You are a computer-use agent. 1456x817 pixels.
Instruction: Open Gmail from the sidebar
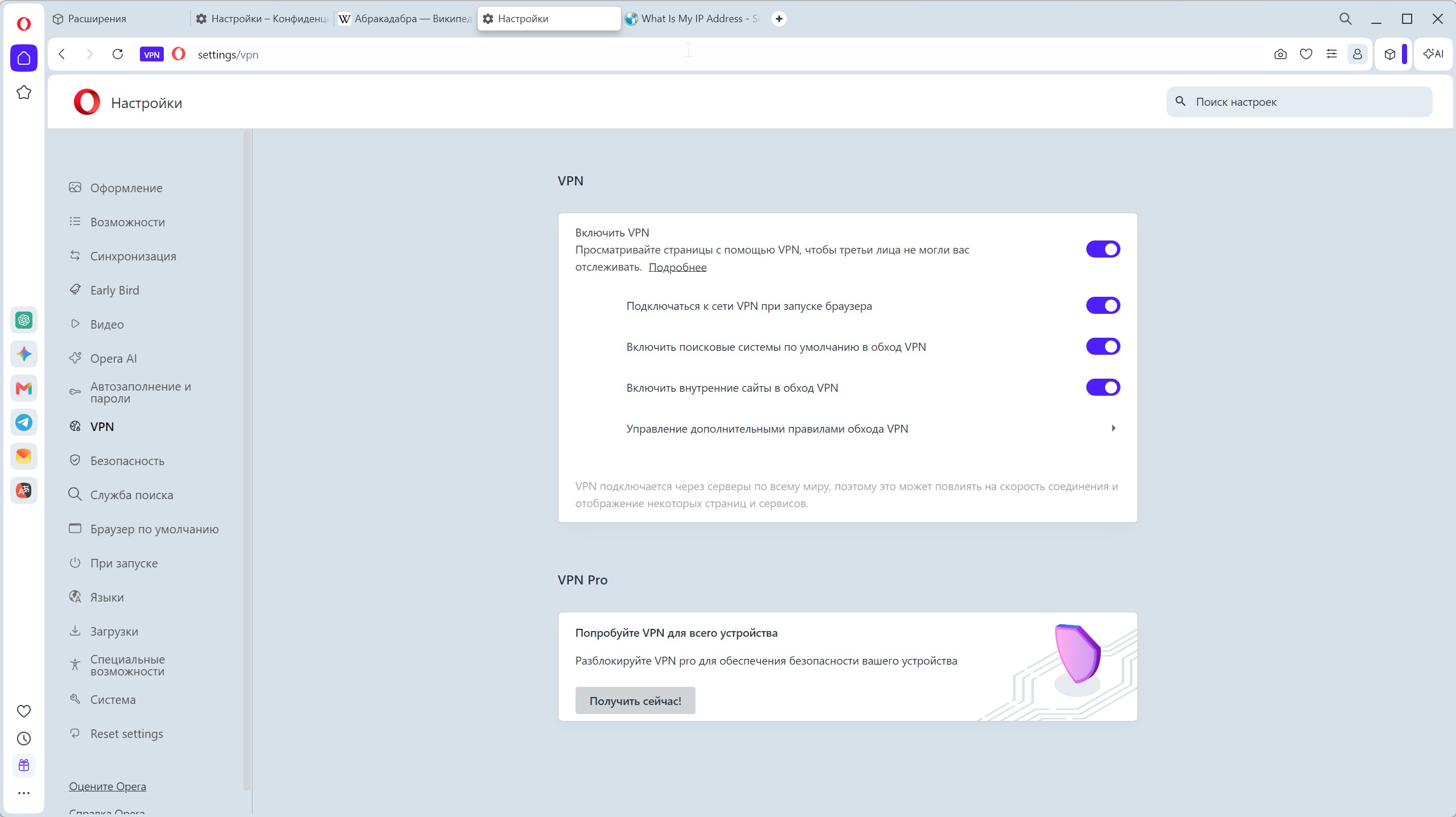tap(24, 388)
